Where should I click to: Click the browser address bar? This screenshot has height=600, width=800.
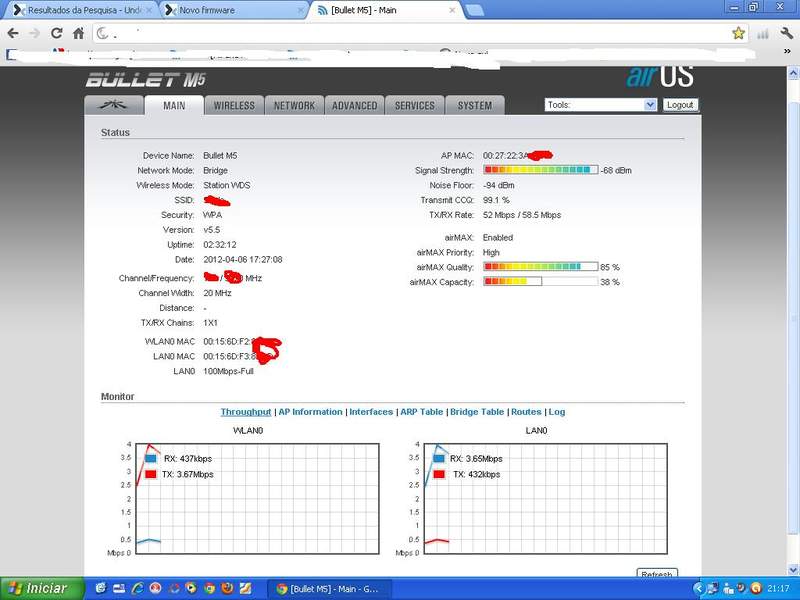pos(418,34)
